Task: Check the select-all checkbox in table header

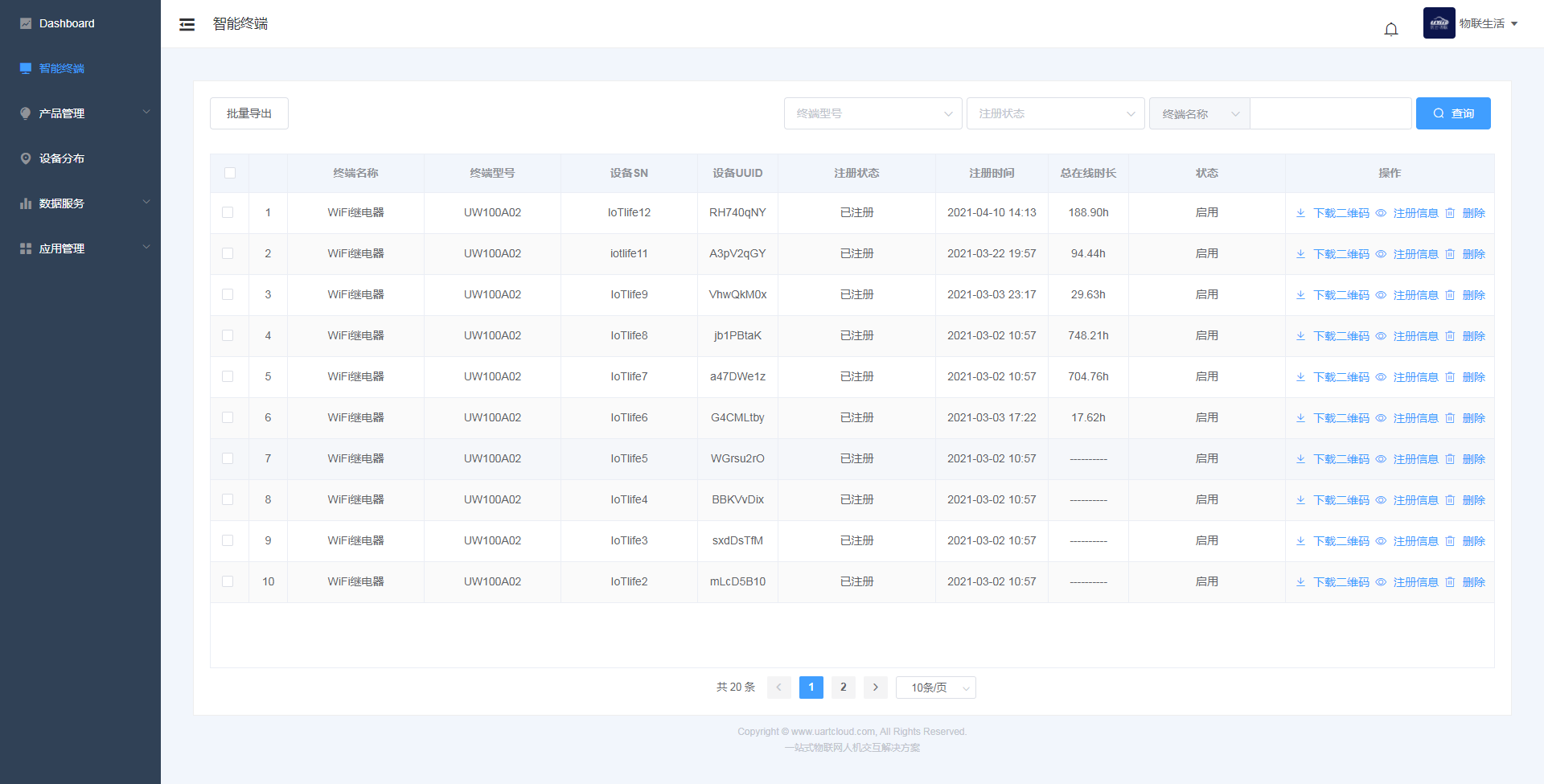Action: pyautogui.click(x=230, y=173)
